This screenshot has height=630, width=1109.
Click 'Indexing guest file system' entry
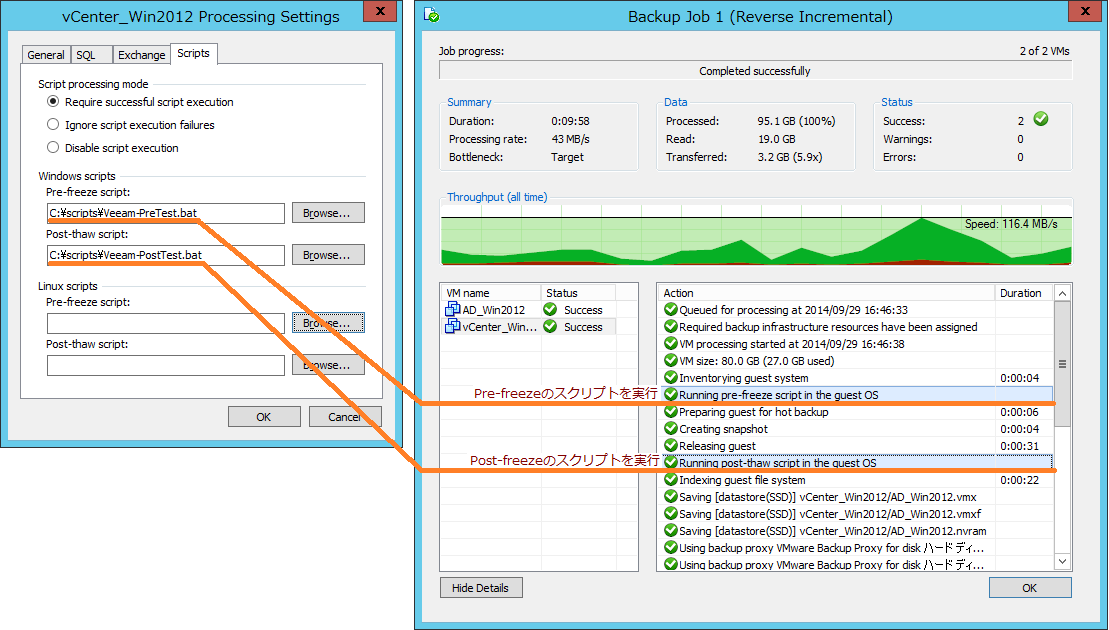(x=742, y=479)
